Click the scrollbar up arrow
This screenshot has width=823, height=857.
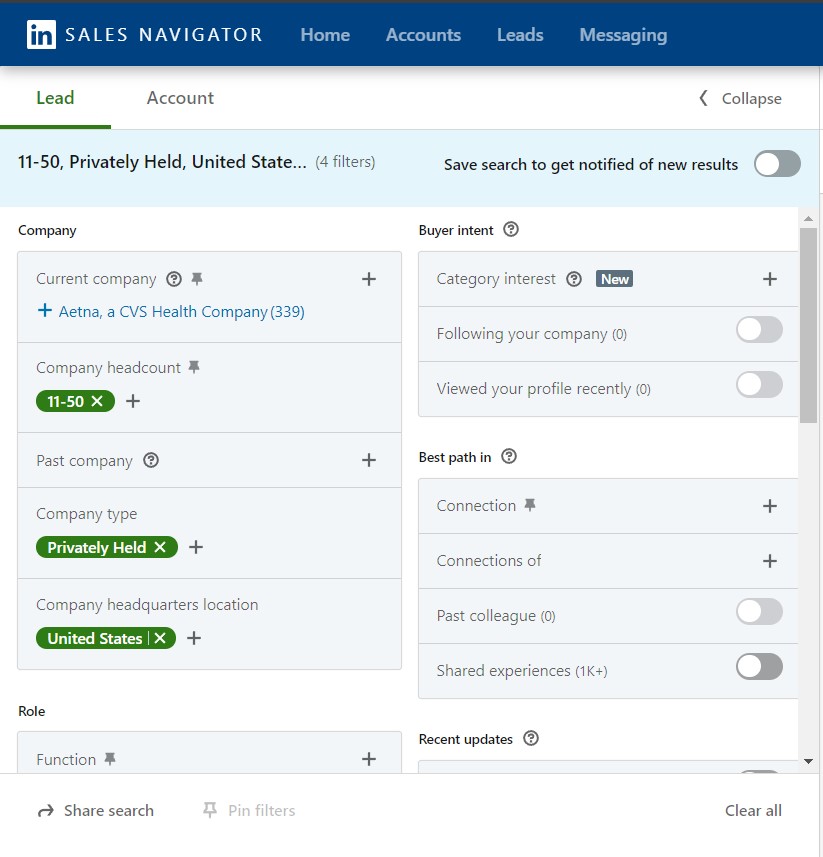(808, 219)
